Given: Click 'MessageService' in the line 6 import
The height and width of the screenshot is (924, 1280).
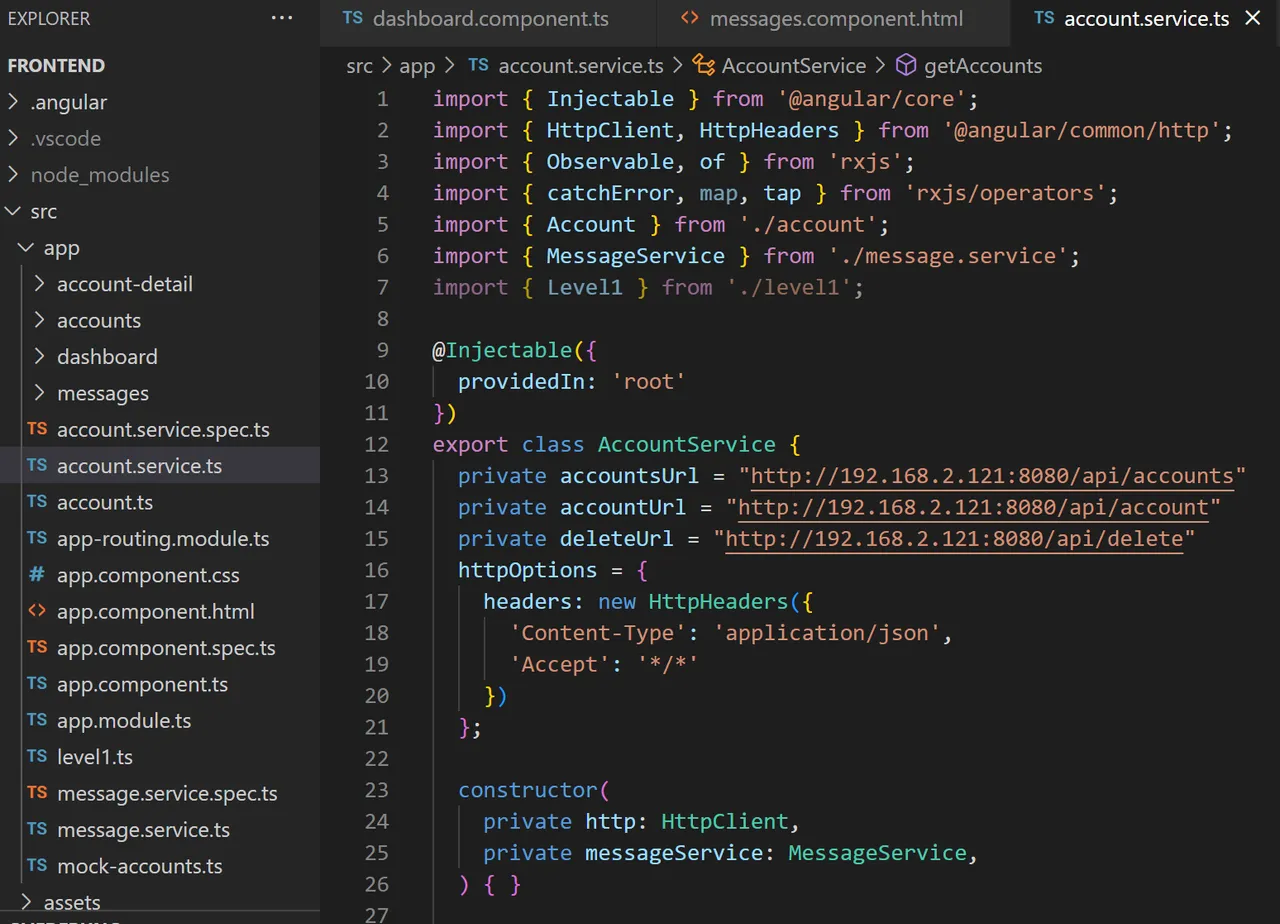Looking at the screenshot, I should click(x=635, y=256).
